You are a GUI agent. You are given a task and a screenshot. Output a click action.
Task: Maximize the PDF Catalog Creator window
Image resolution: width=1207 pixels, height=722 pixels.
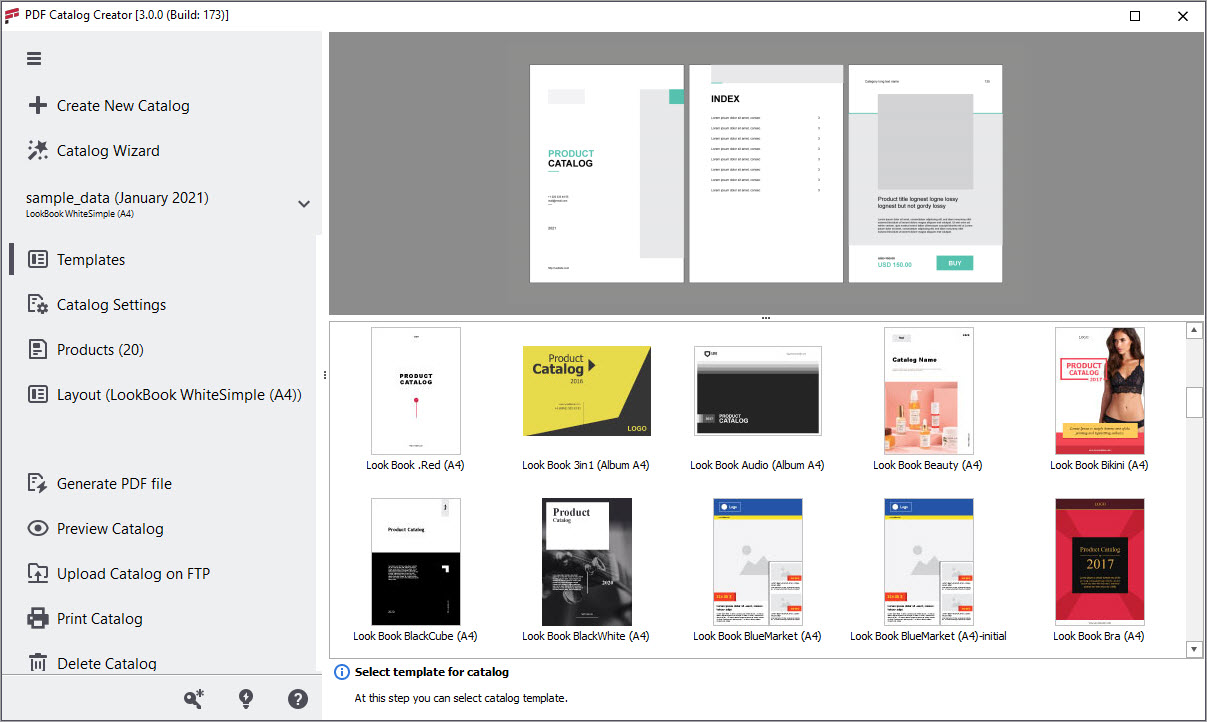pos(1135,15)
